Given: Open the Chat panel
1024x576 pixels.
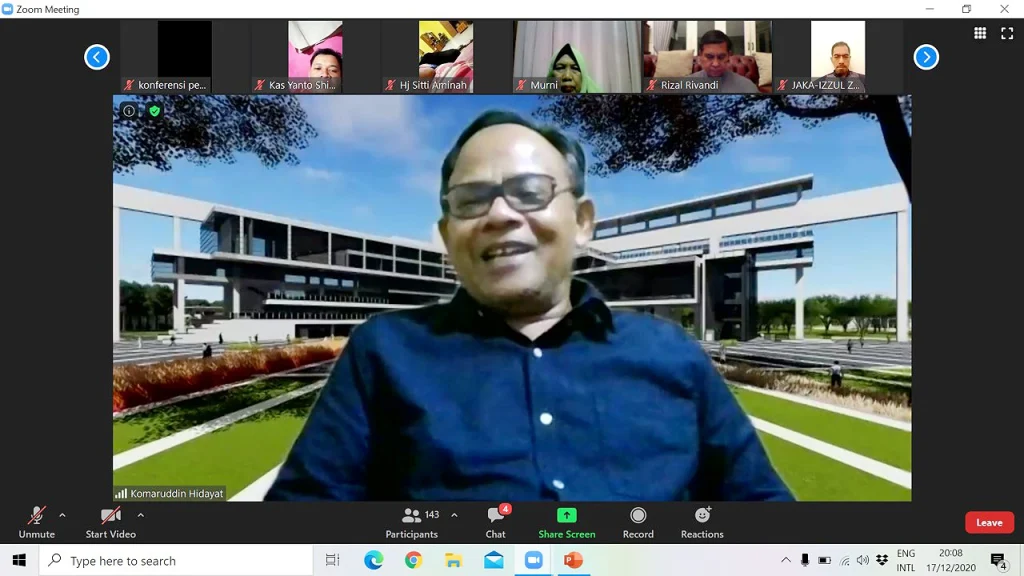Looking at the screenshot, I should tap(495, 521).
